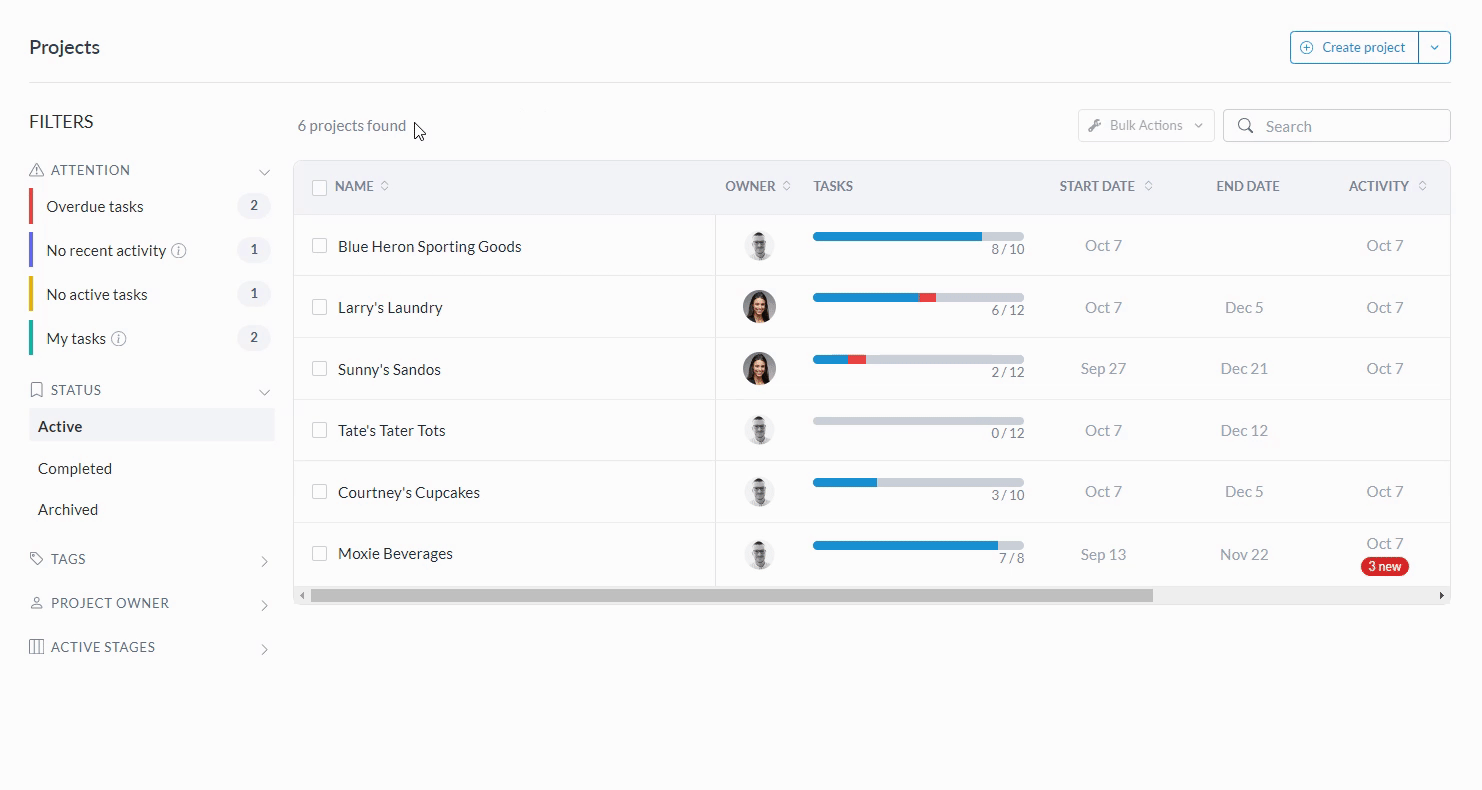This screenshot has width=1482, height=790.
Task: Open the Moxie Beverages project
Action: point(395,554)
